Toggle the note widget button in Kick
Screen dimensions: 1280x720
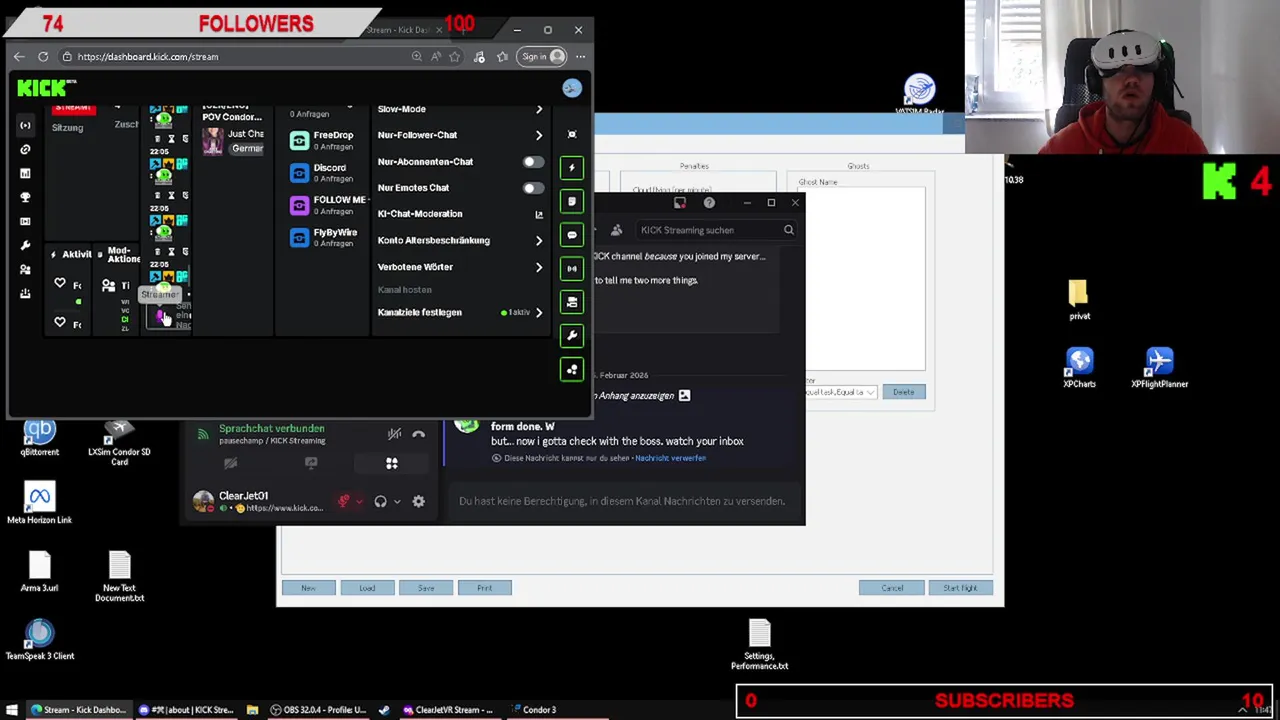tap(572, 202)
